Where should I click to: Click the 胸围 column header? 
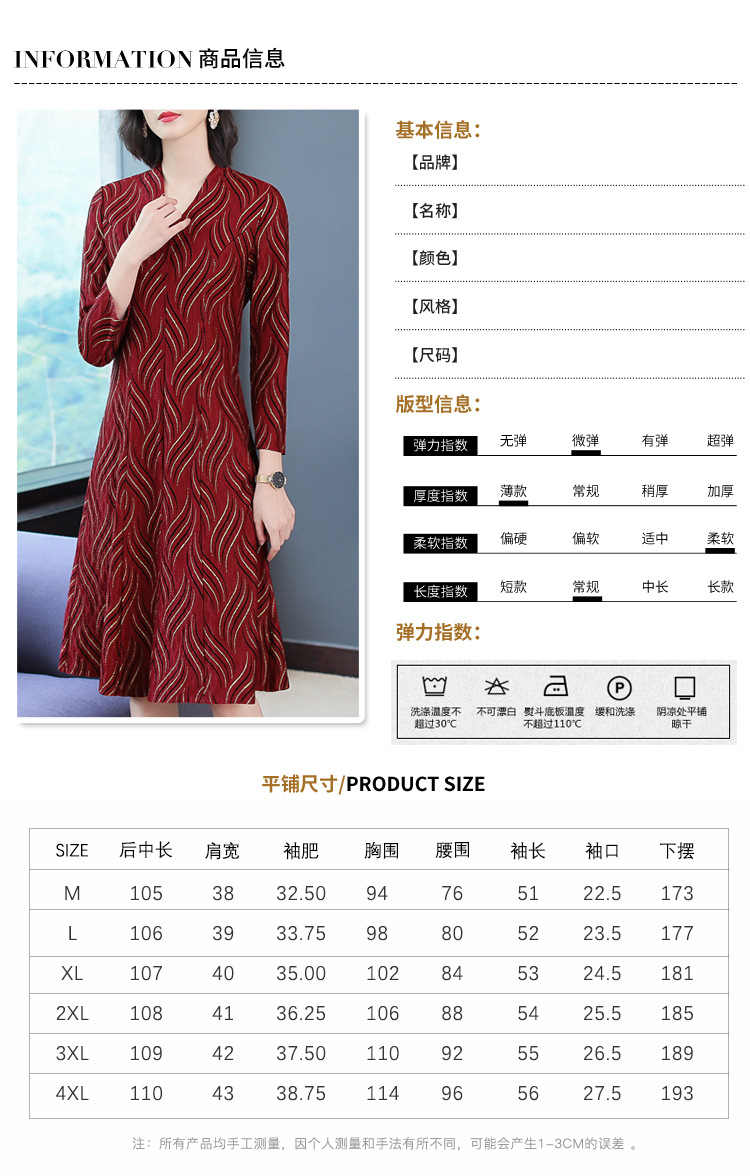click(381, 850)
